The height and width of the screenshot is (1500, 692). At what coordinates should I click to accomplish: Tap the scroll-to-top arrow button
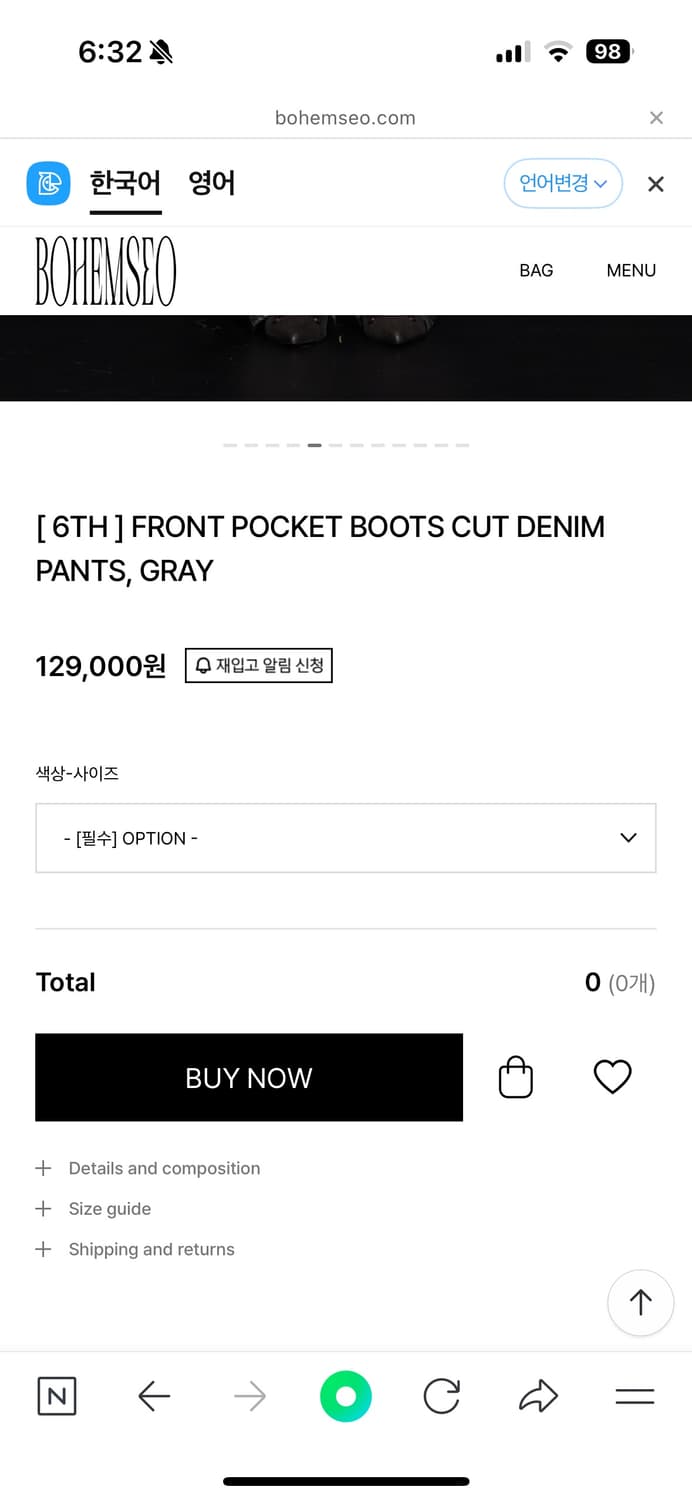coord(640,1302)
